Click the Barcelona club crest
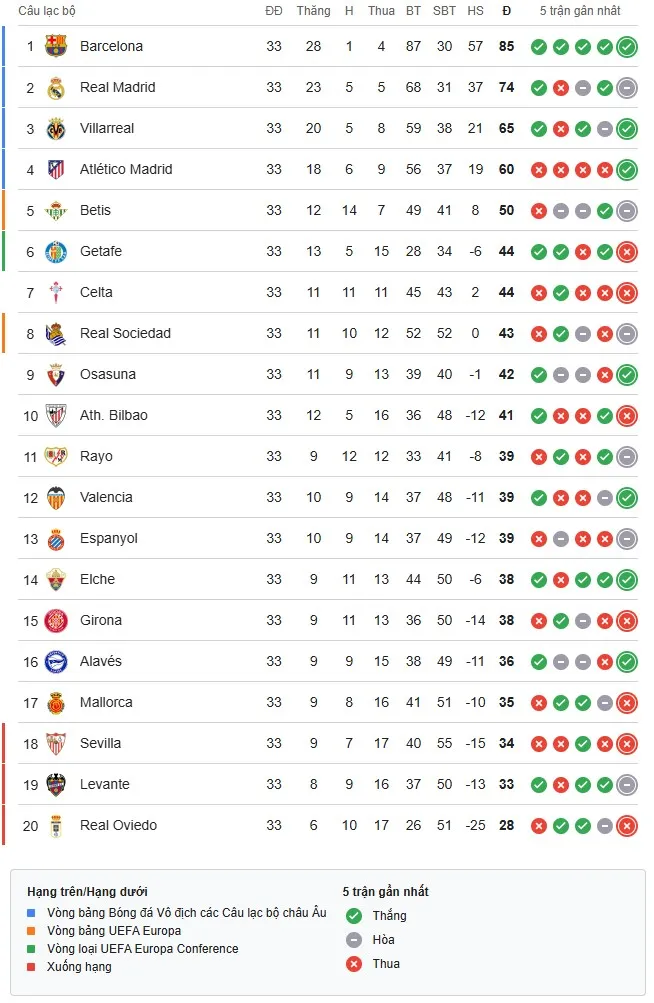Image resolution: width=654 pixels, height=1003 pixels. tap(58, 46)
